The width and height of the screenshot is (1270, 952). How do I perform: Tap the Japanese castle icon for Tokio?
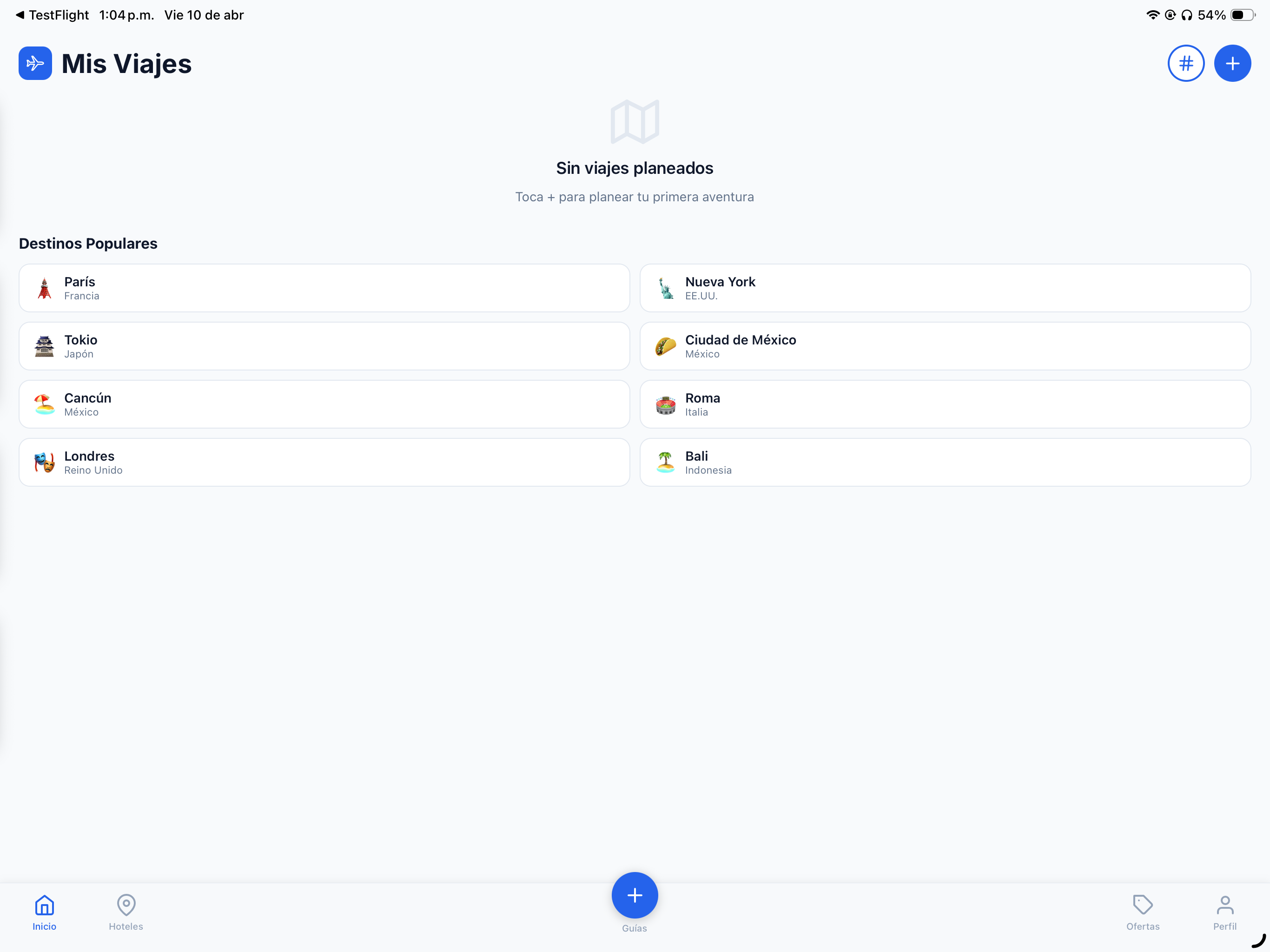(44, 346)
